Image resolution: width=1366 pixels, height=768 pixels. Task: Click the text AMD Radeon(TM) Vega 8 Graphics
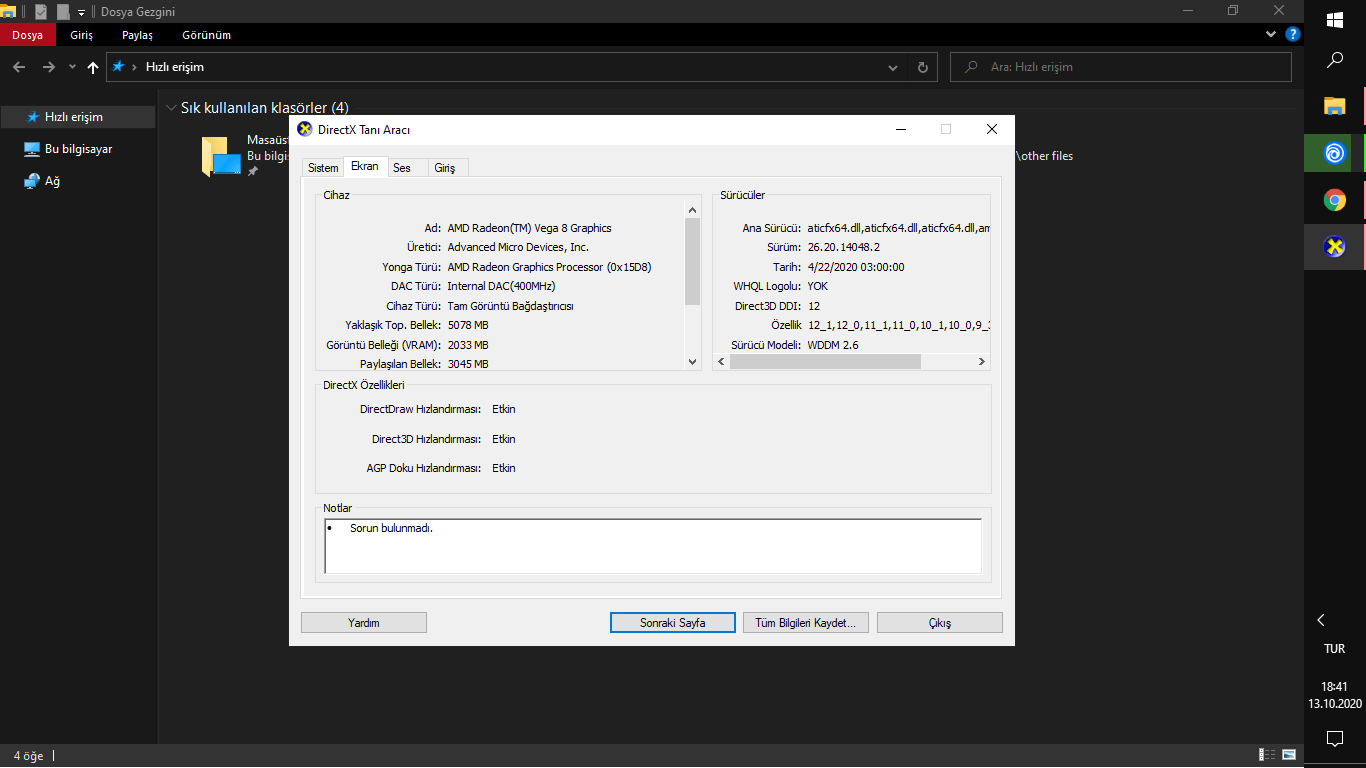[x=529, y=228]
